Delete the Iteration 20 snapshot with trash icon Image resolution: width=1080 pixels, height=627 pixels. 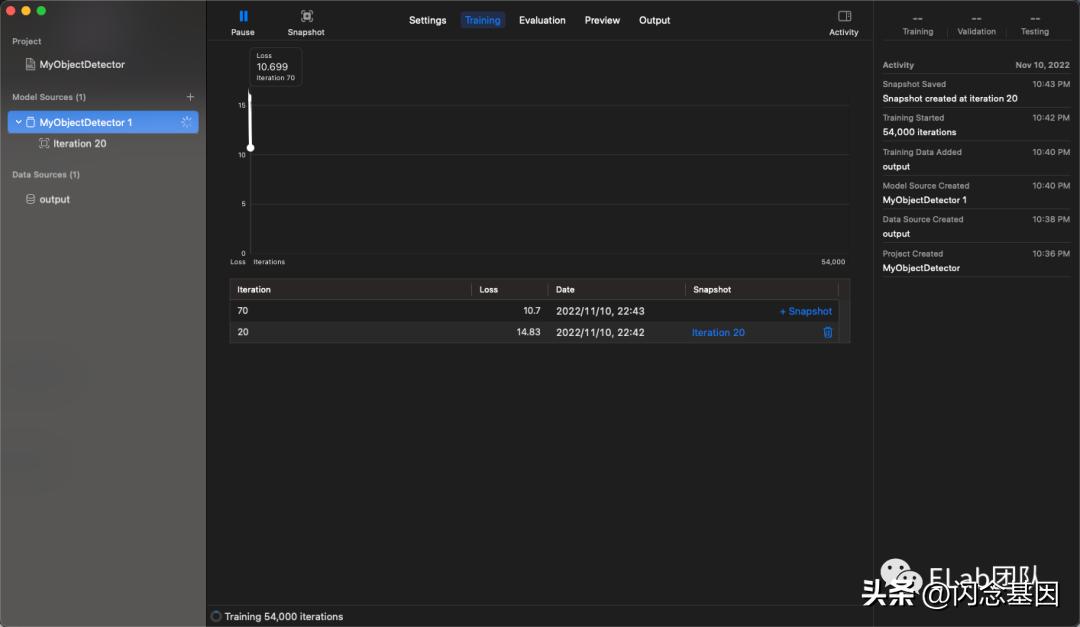coord(827,332)
